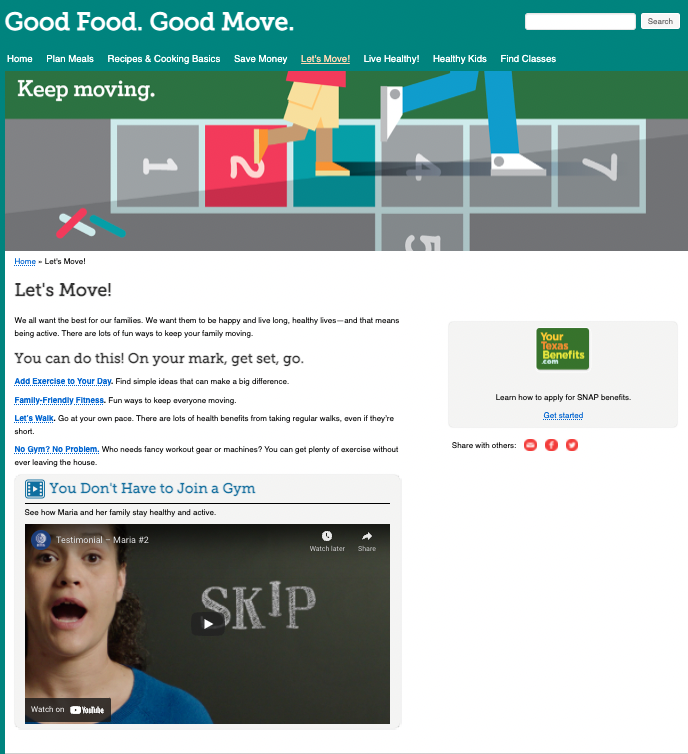Go to the Home menu item
Screen dimensions: 688x754
tap(20, 59)
